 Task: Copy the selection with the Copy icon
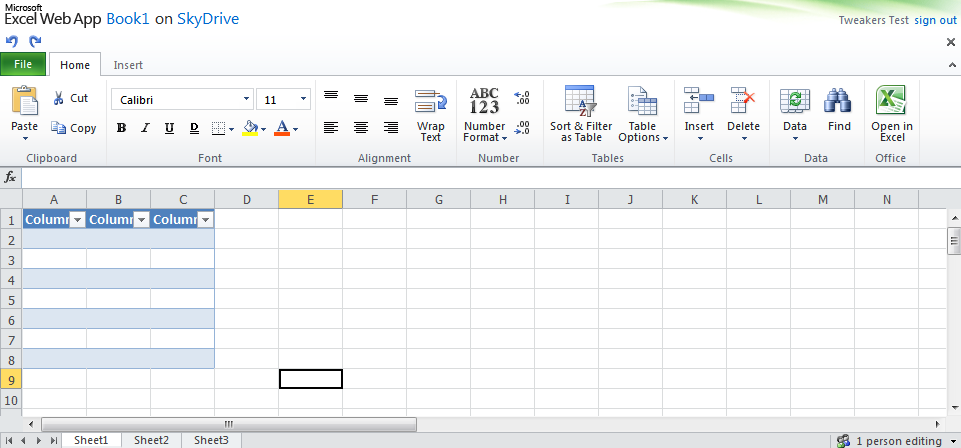point(59,128)
